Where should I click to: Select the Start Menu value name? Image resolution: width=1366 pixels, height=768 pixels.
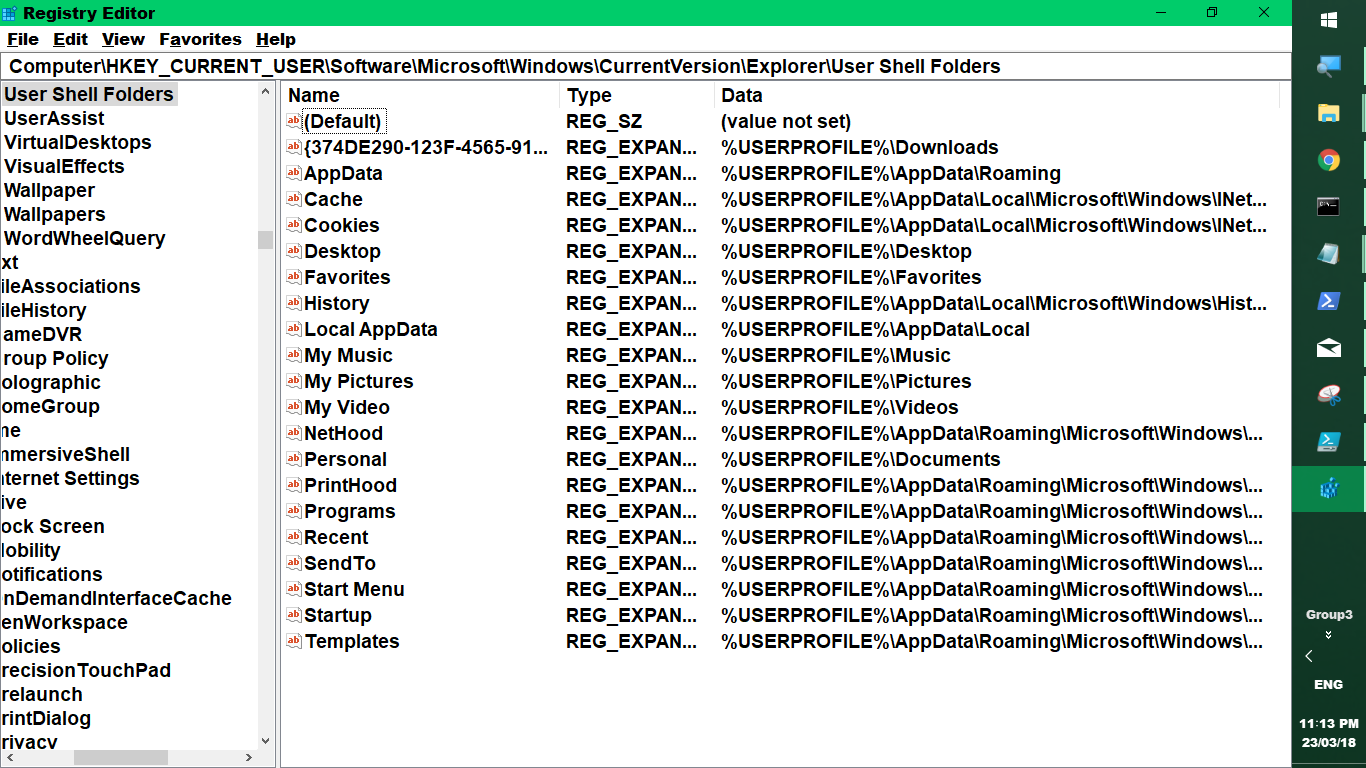tap(354, 589)
